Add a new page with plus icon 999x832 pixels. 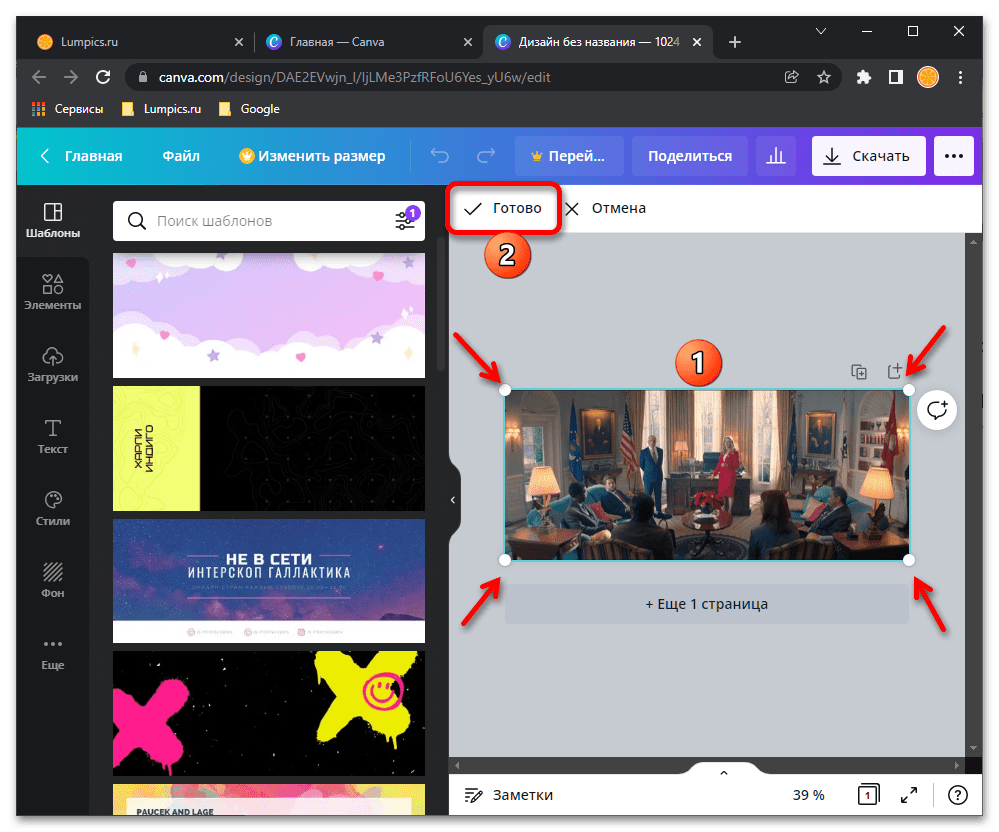tap(895, 371)
